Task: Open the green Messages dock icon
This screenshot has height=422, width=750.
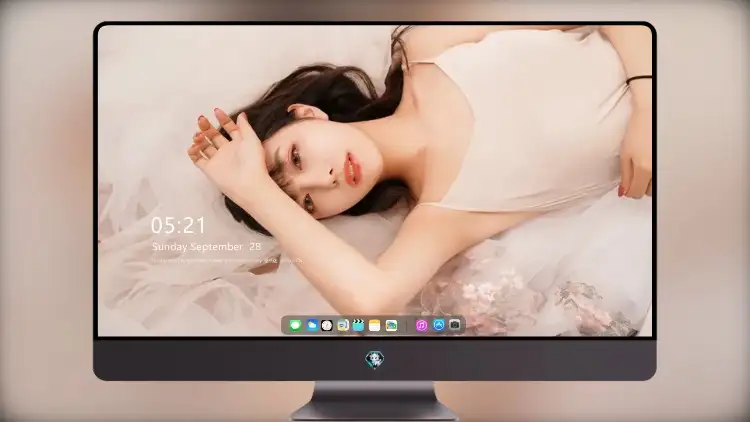Action: tap(296, 325)
